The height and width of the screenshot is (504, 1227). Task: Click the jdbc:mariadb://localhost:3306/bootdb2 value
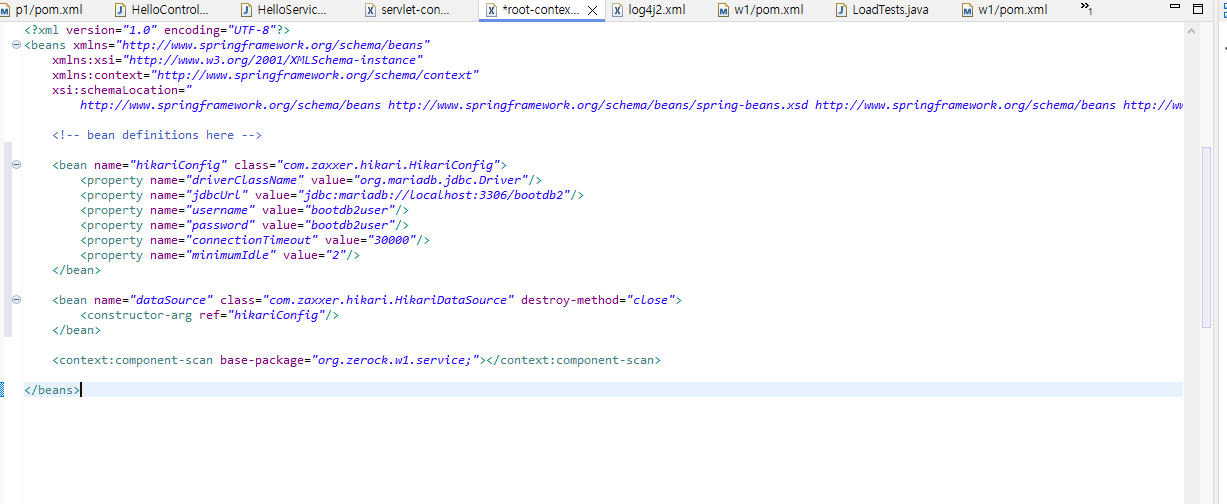(433, 195)
